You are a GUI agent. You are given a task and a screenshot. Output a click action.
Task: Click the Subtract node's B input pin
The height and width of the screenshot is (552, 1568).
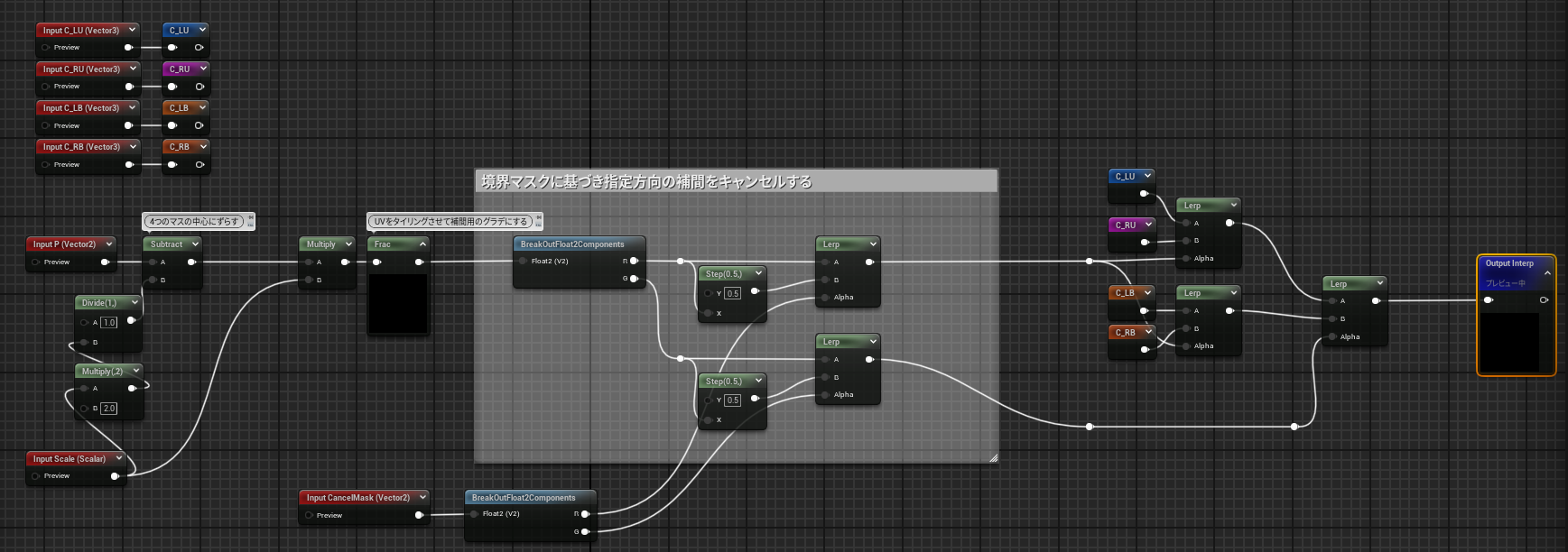[x=153, y=281]
